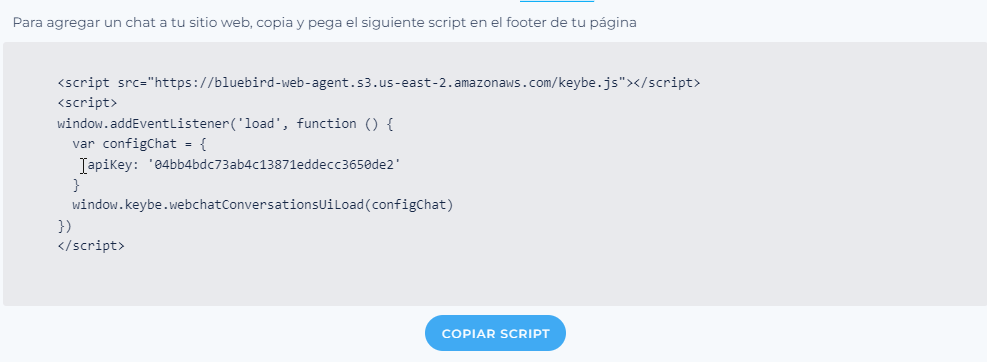
Task: Click the empty area at the bottom of the code block
Action: pos(494,280)
